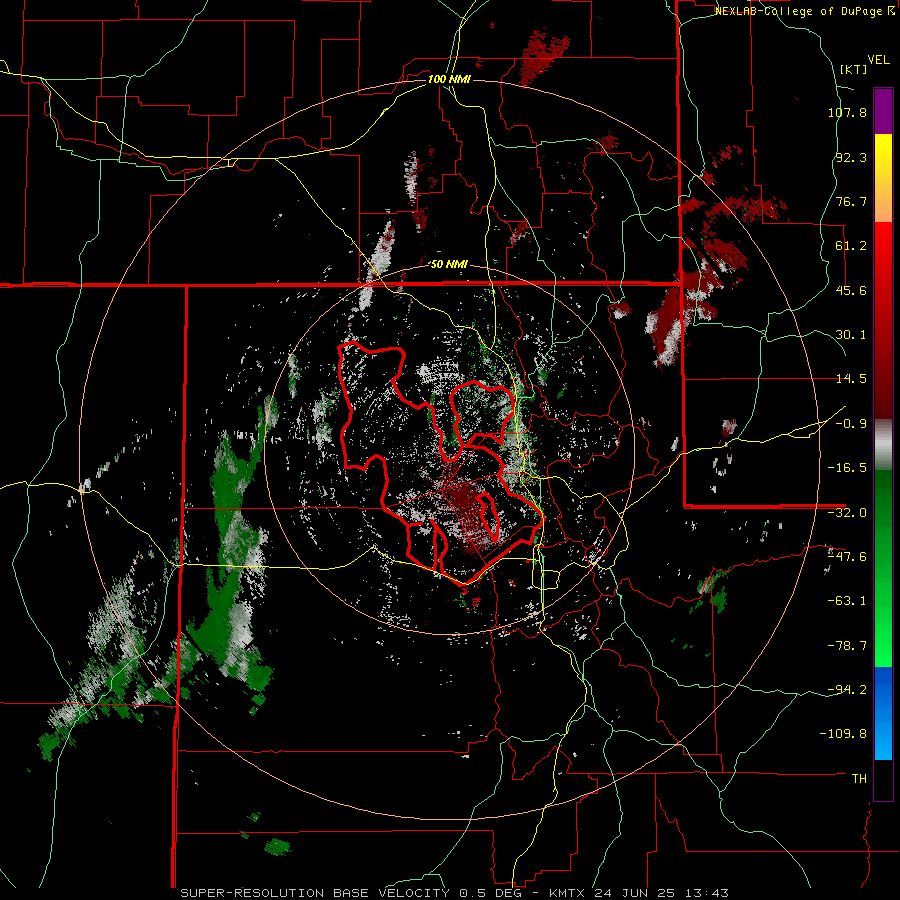Click the green segment of the color bar
Screen dimensions: 900x900
(883, 568)
